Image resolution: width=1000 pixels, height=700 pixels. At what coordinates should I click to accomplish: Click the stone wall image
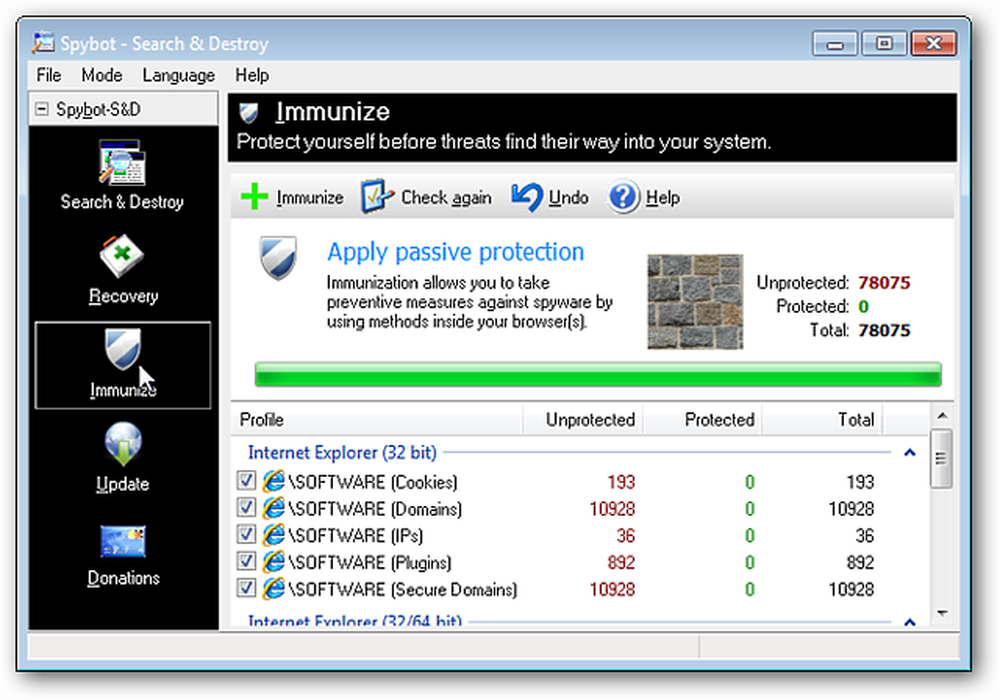pyautogui.click(x=695, y=302)
